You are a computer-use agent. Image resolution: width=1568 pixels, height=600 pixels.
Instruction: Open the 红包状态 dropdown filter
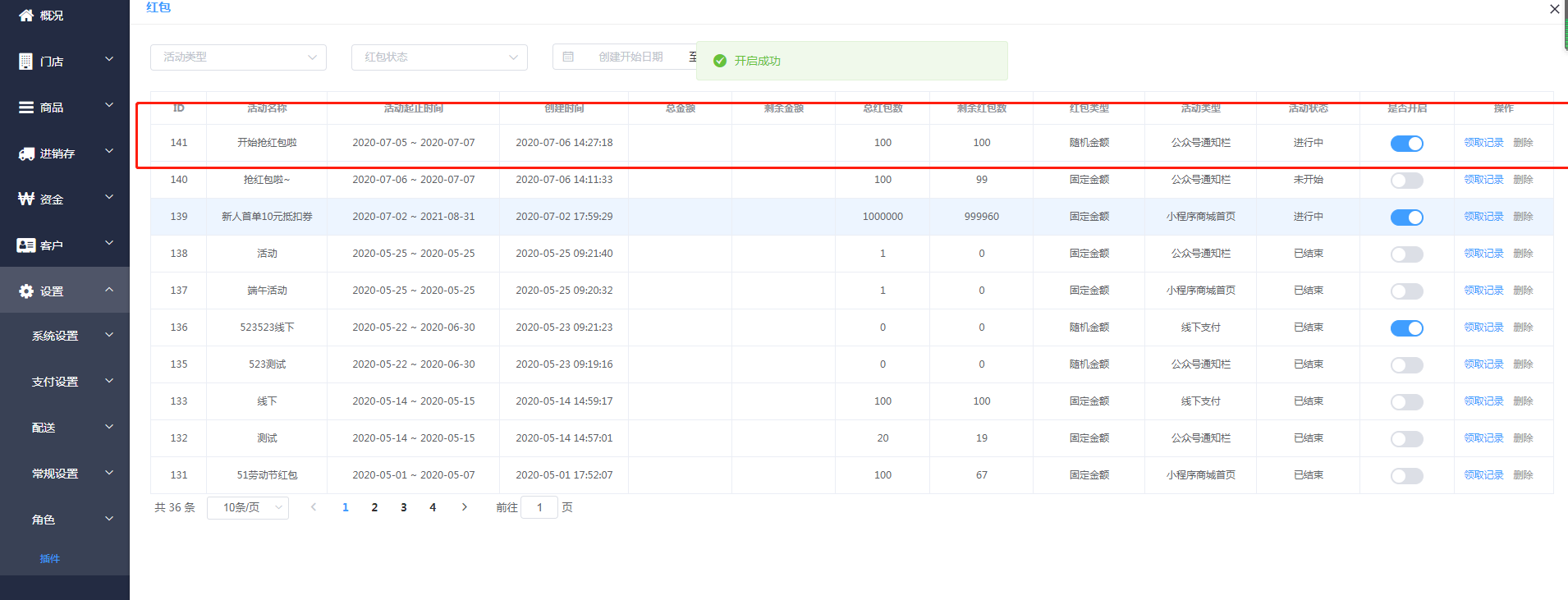(x=439, y=57)
